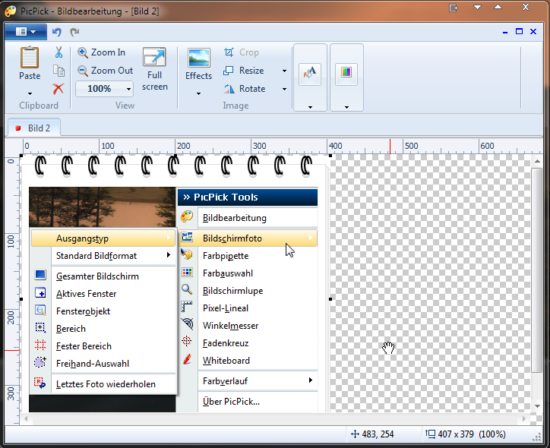Click the Crop tool button
The image size is (550, 448).
tap(241, 52)
